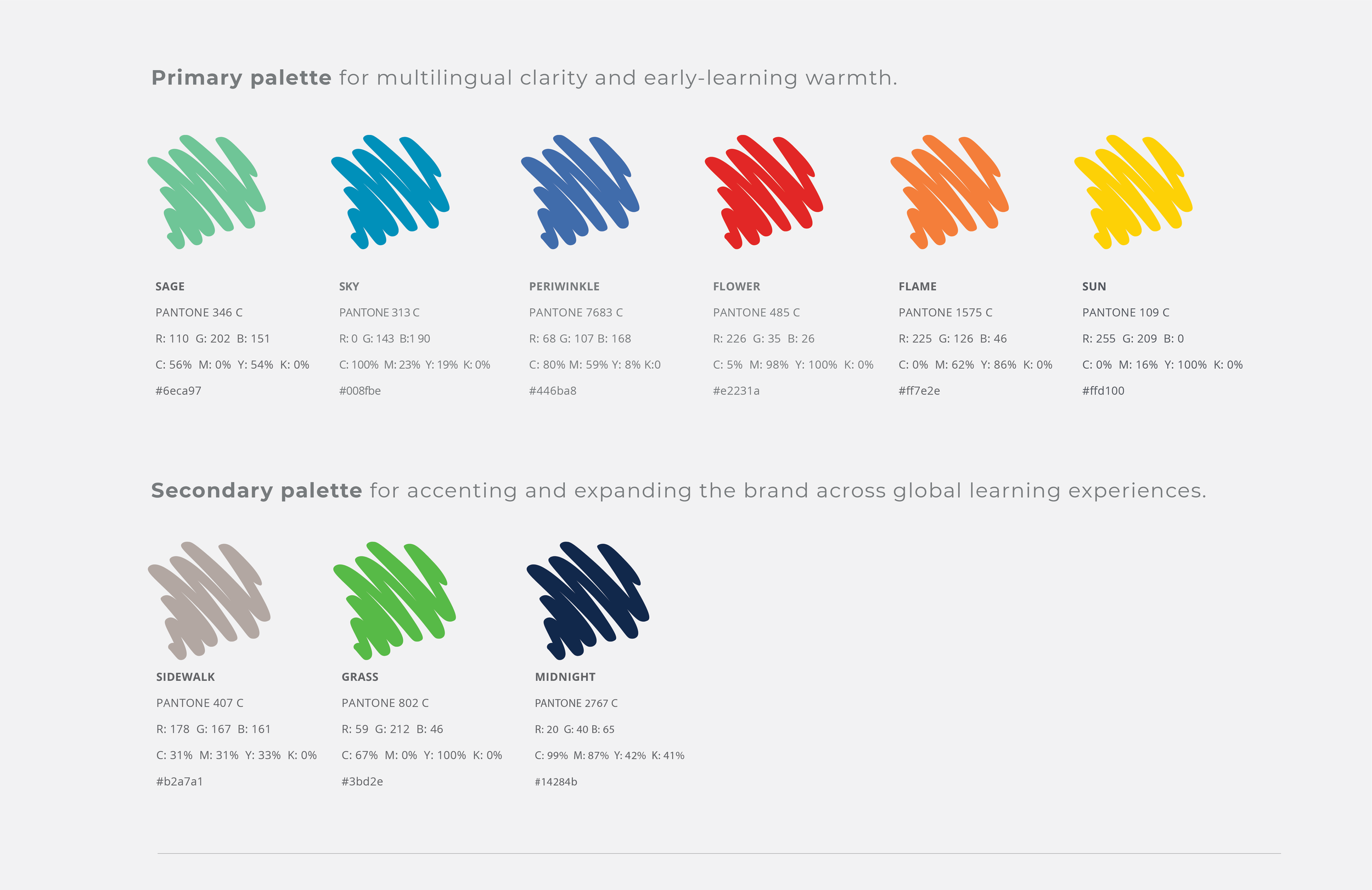Choose the Flower red scribble swatch

pyautogui.click(x=764, y=192)
